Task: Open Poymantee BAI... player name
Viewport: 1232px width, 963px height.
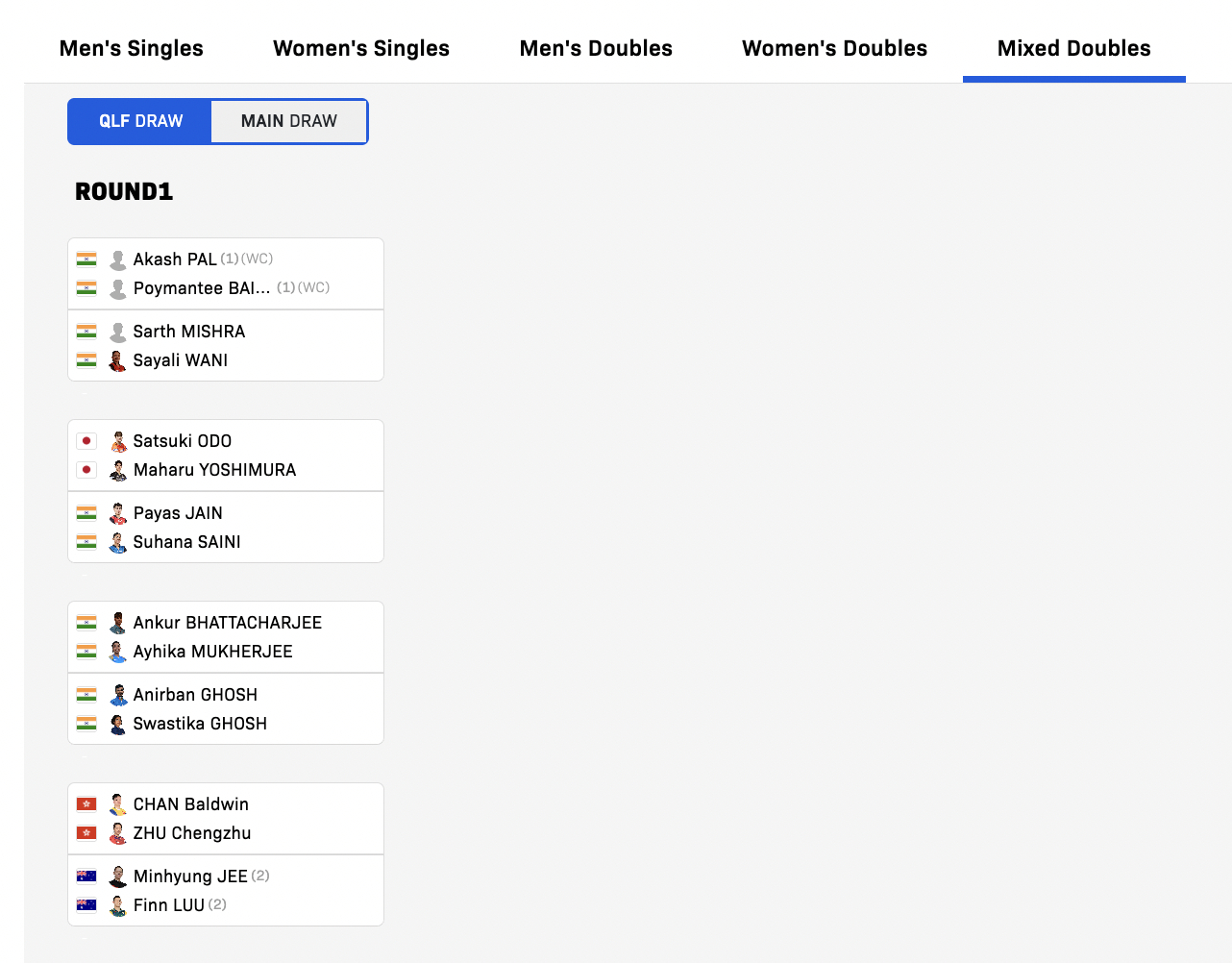Action: [x=202, y=288]
